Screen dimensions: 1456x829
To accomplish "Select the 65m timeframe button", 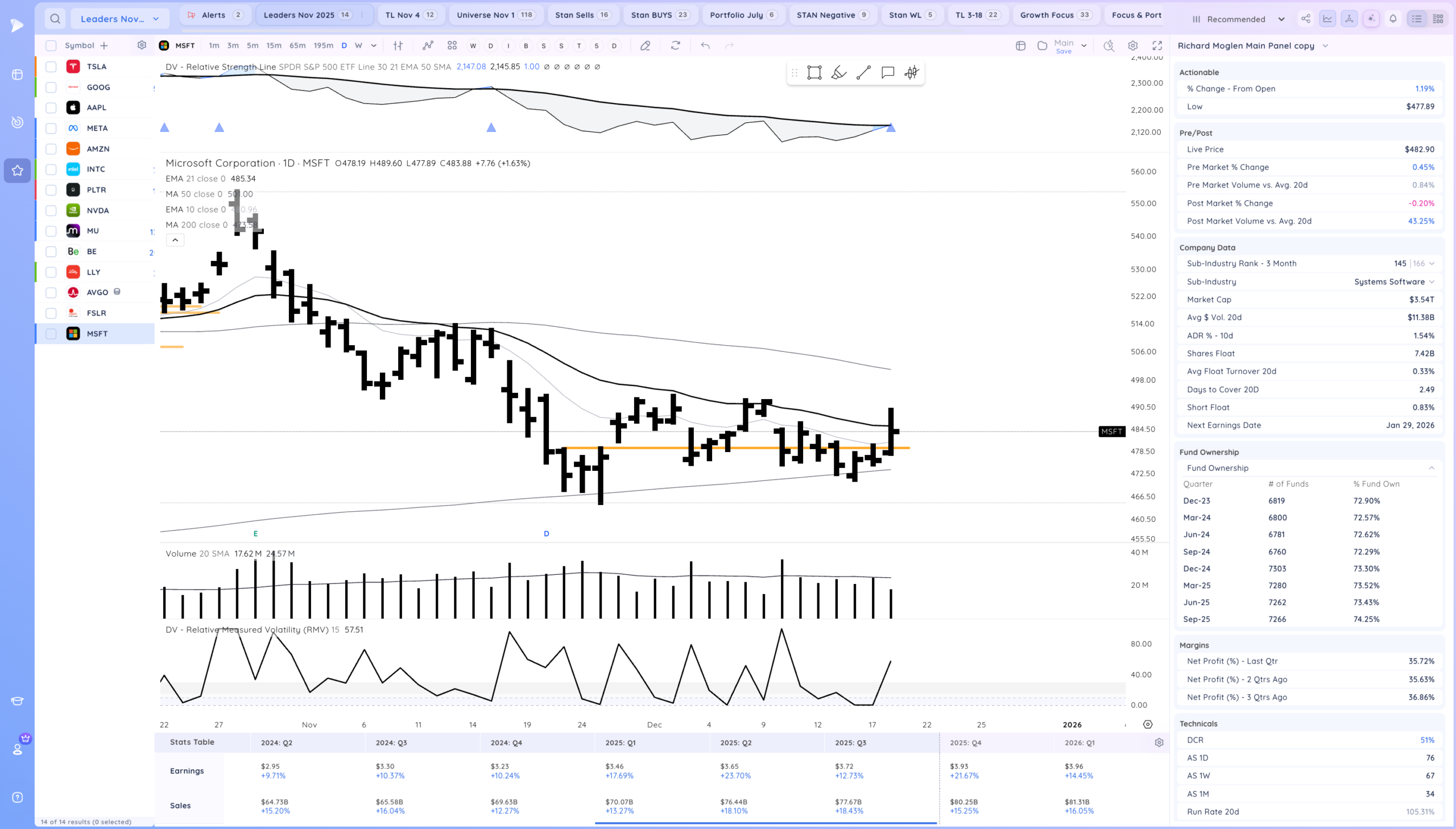I will pos(297,45).
